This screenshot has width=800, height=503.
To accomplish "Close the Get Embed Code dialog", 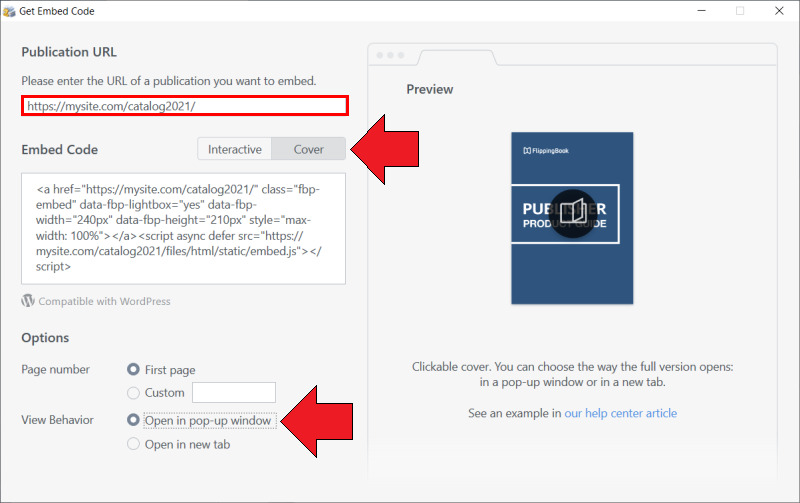I will pos(779,11).
